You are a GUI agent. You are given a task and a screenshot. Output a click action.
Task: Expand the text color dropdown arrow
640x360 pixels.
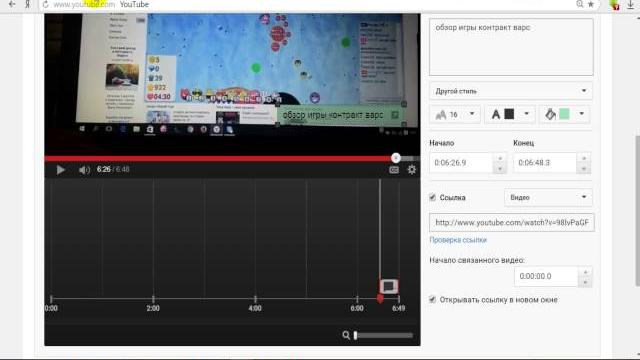(x=527, y=114)
